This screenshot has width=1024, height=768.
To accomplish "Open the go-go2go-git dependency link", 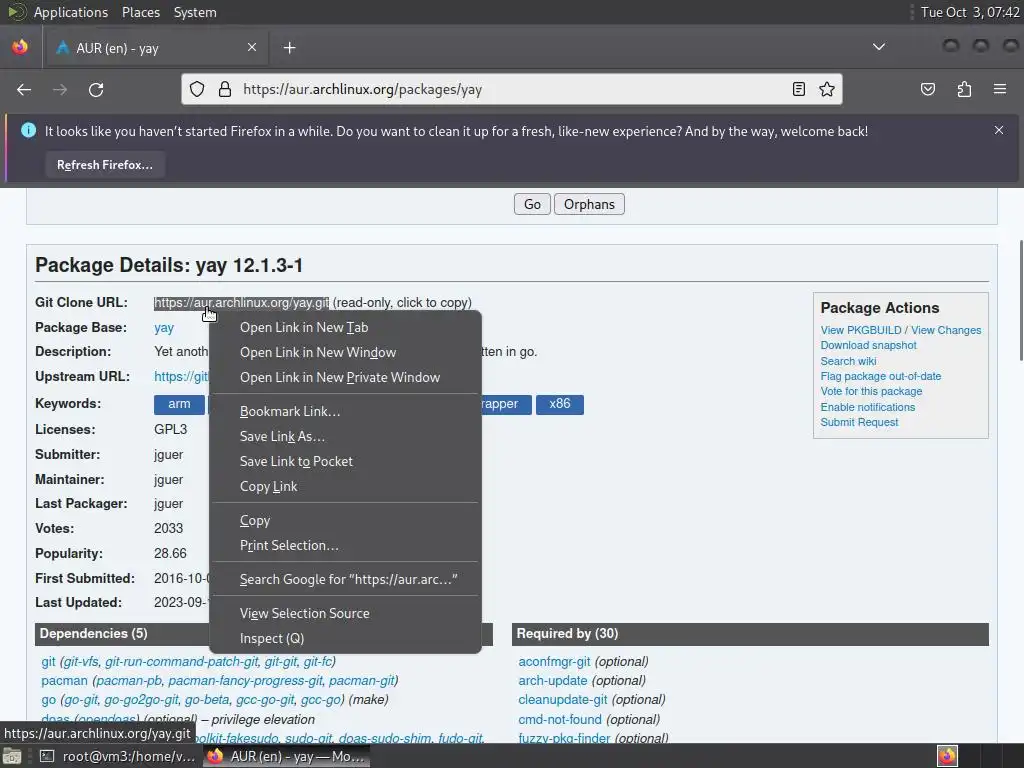I will point(141,699).
